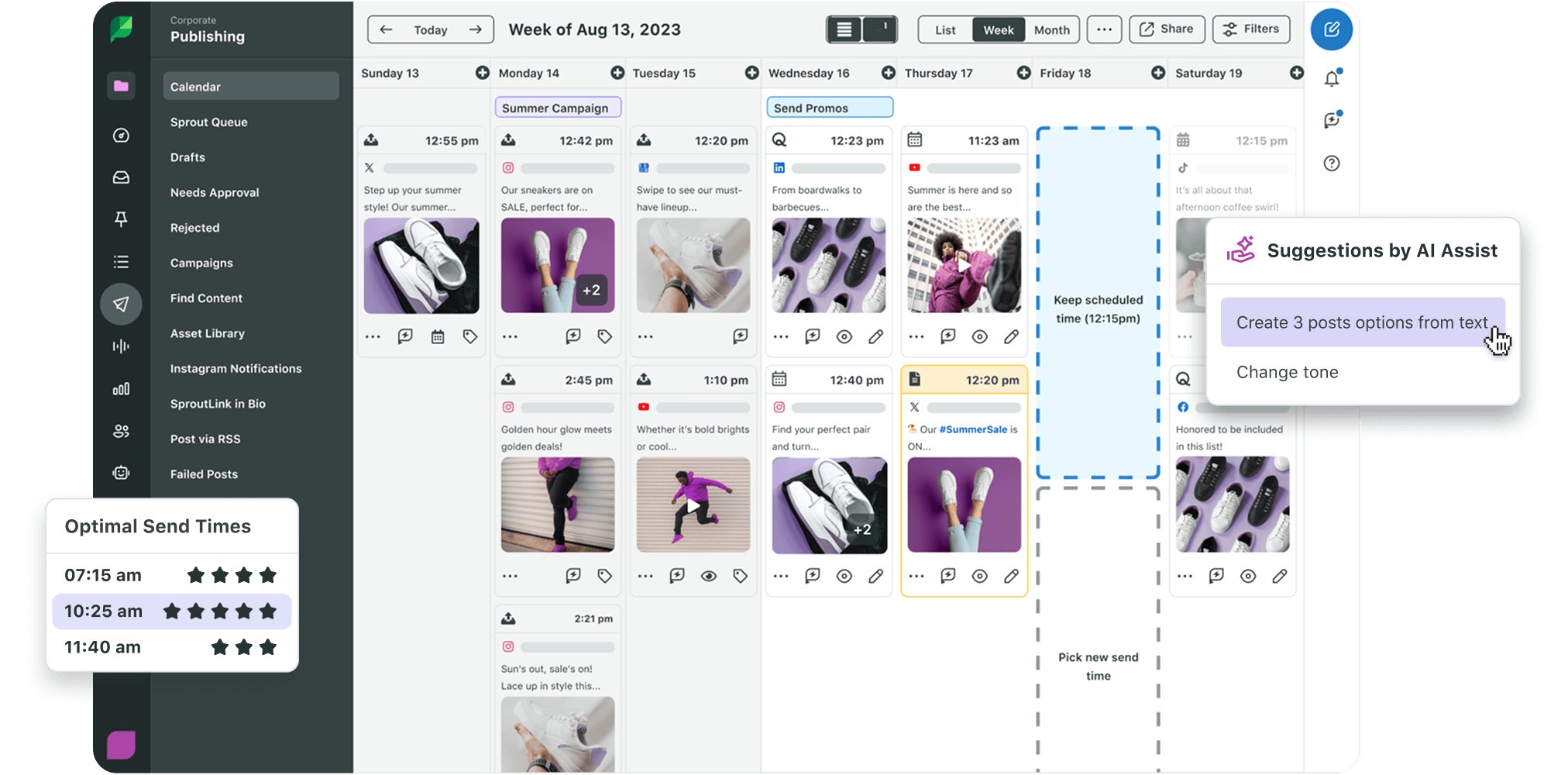This screenshot has height=775, width=1568.
Task: Open the Inbox tray icon in sidebar
Action: pos(121,177)
